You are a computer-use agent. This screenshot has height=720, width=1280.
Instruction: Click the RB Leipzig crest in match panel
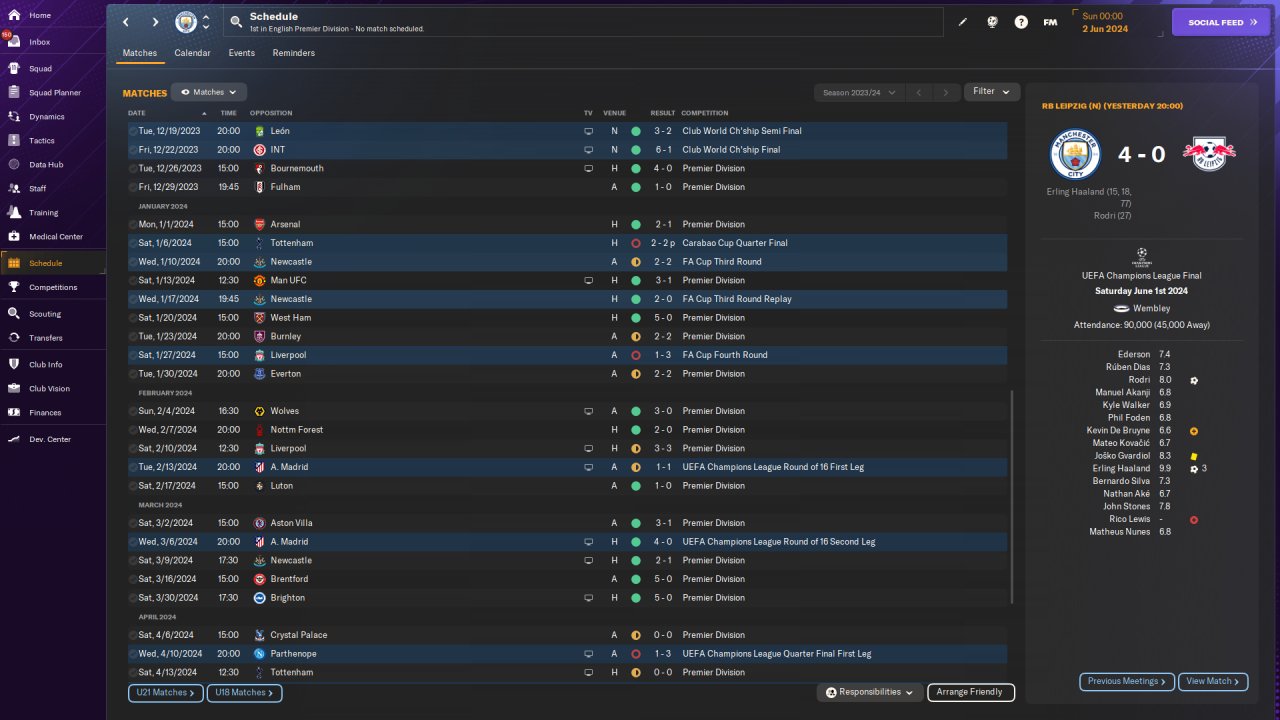pos(1209,153)
